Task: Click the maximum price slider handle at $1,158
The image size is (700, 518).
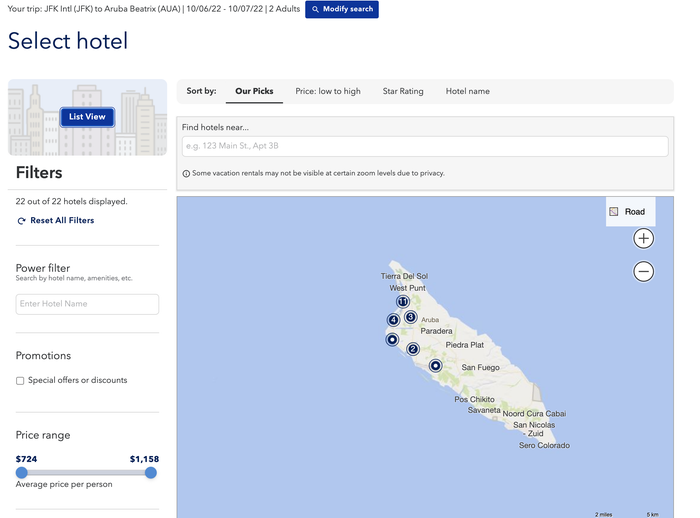Action: [151, 472]
